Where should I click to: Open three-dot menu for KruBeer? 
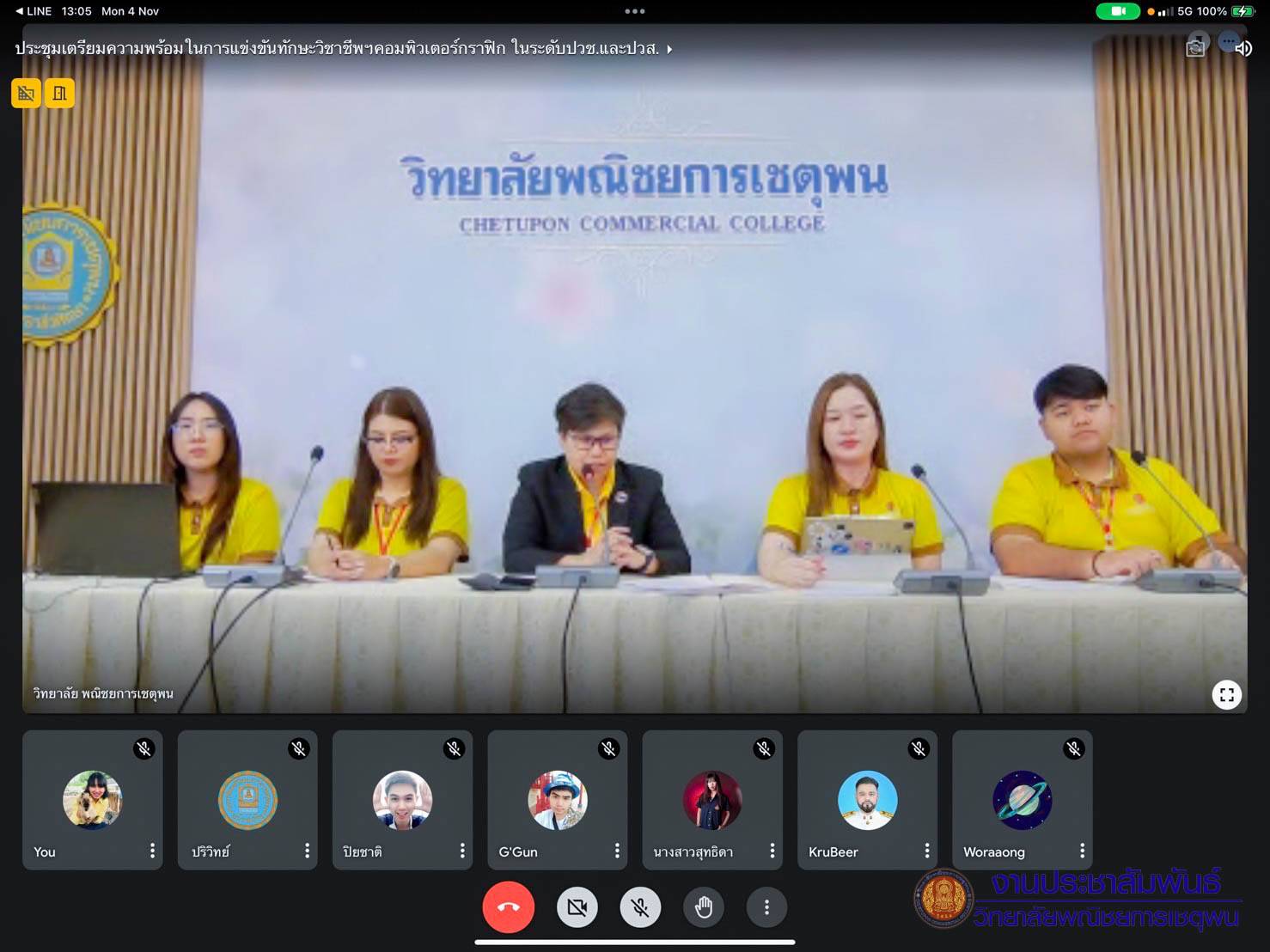click(x=927, y=851)
